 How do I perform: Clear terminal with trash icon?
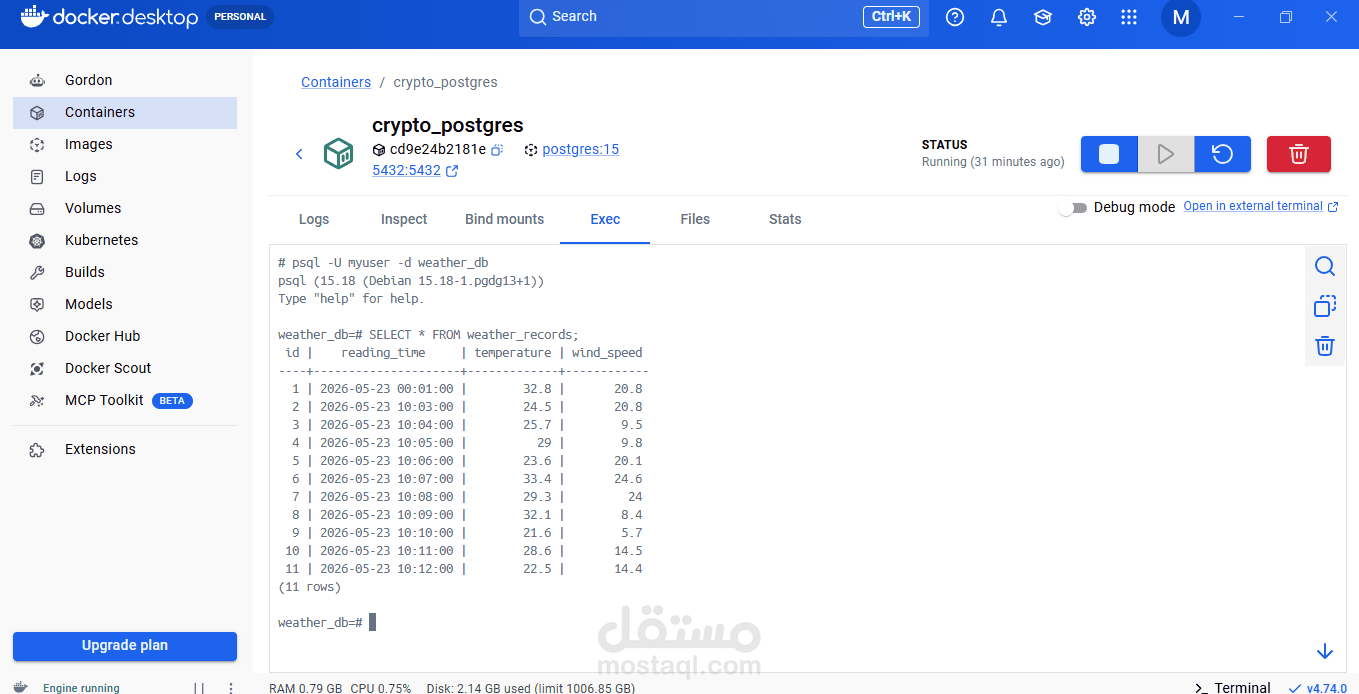point(1325,346)
